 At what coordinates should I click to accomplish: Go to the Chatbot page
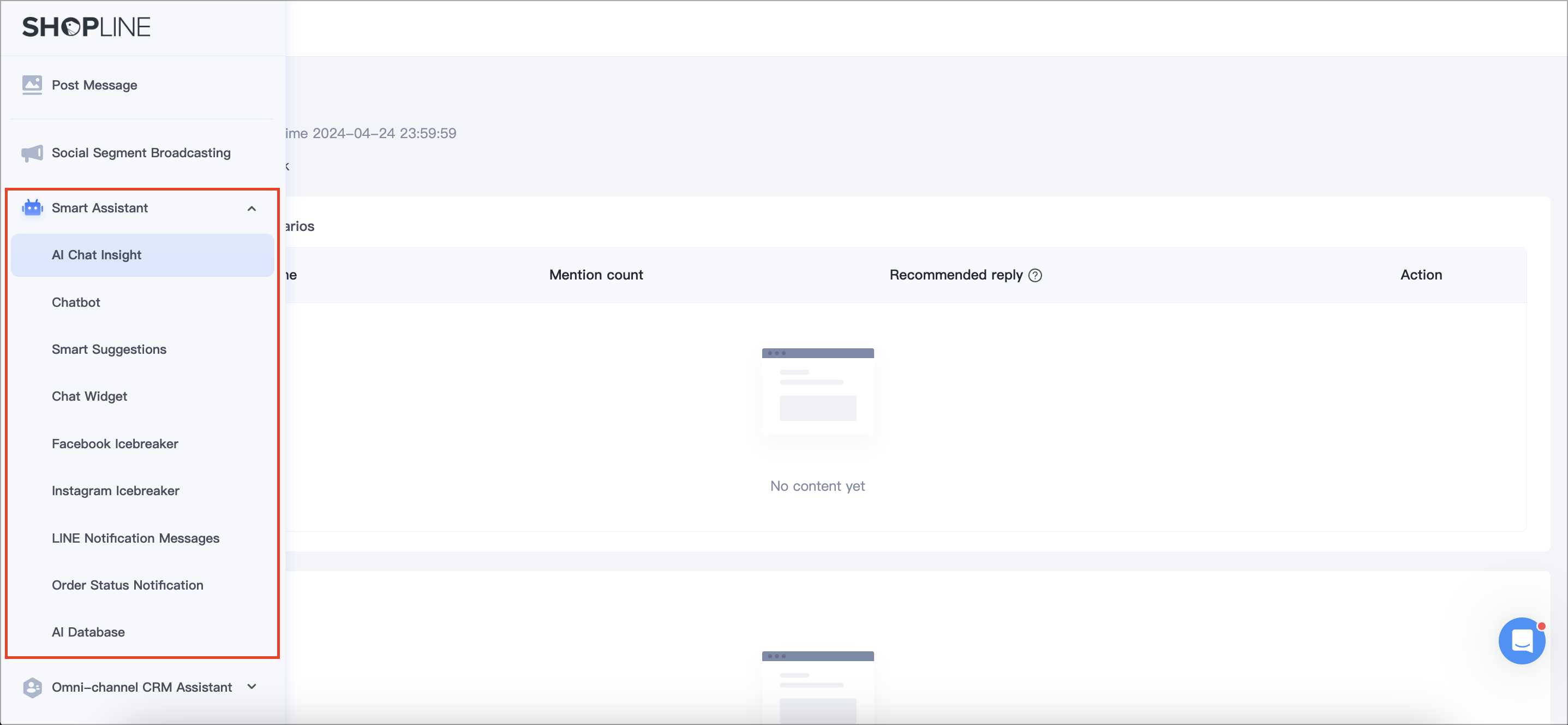coord(75,302)
